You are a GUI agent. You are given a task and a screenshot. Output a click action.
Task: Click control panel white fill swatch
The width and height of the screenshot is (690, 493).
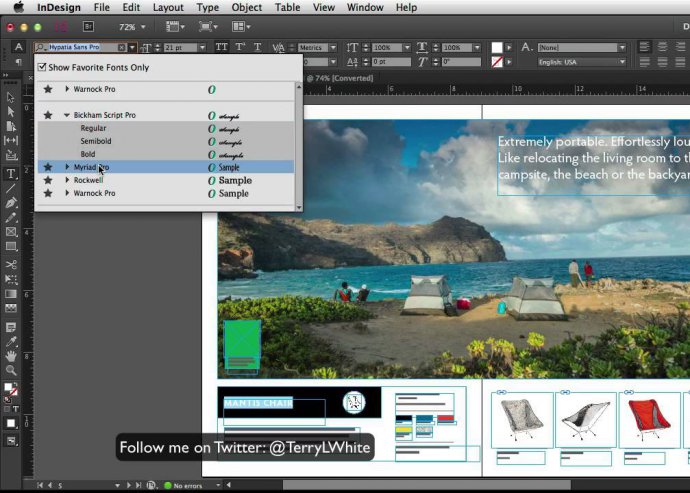(497, 47)
